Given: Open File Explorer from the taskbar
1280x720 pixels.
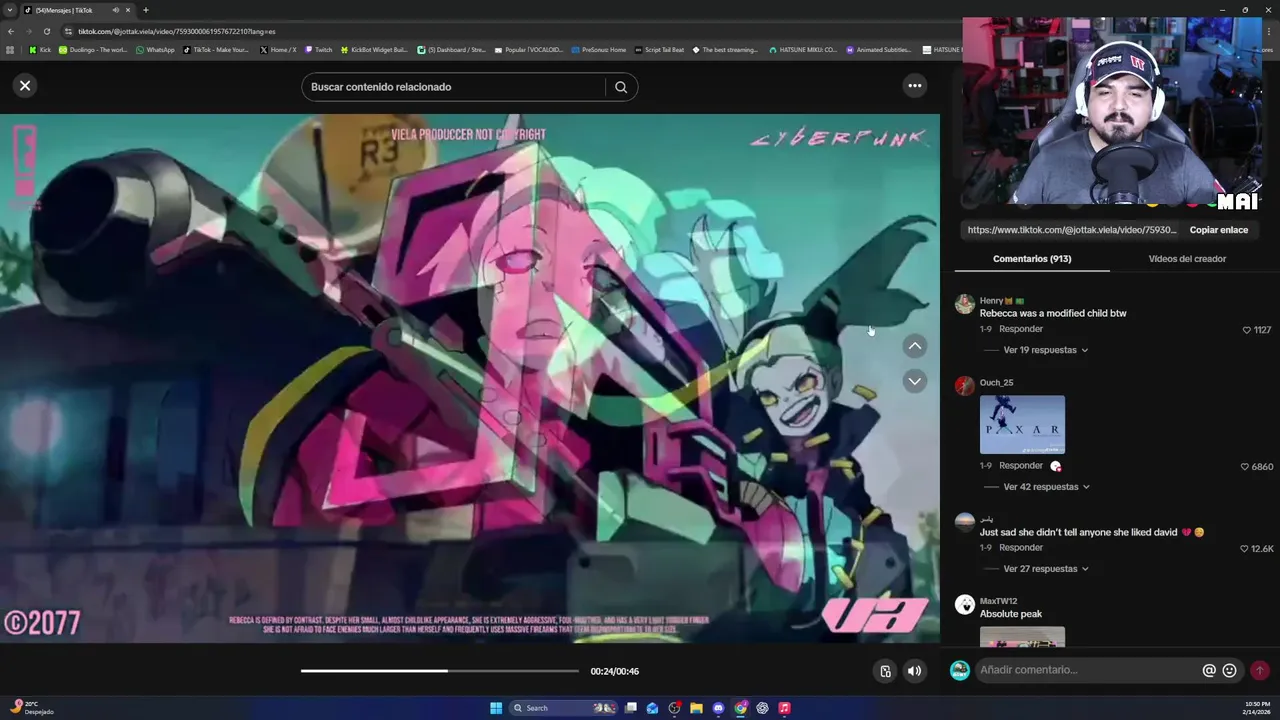Looking at the screenshot, I should pyautogui.click(x=696, y=708).
